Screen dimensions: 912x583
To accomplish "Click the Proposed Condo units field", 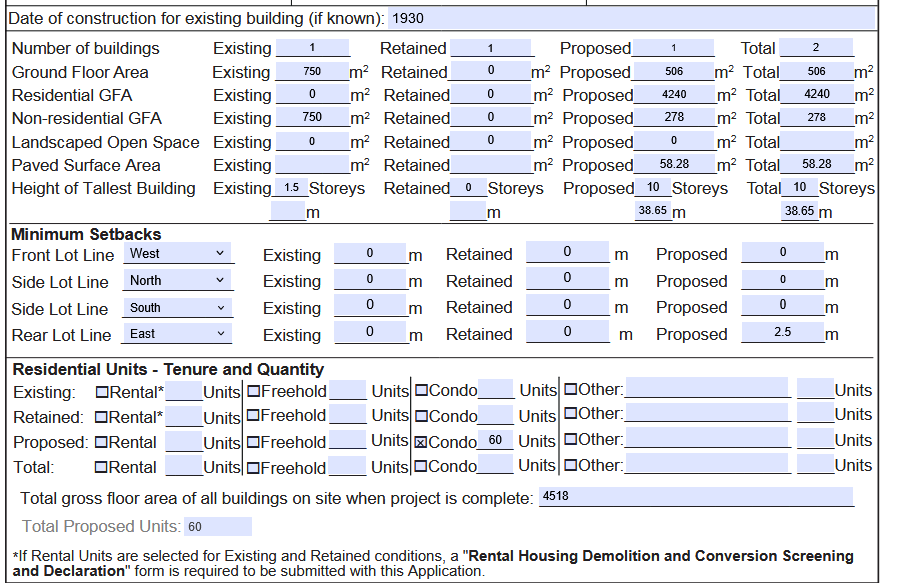I will [495, 441].
